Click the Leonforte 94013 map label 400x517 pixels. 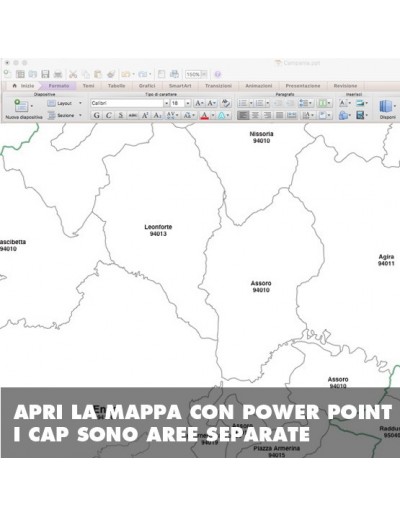click(x=158, y=230)
